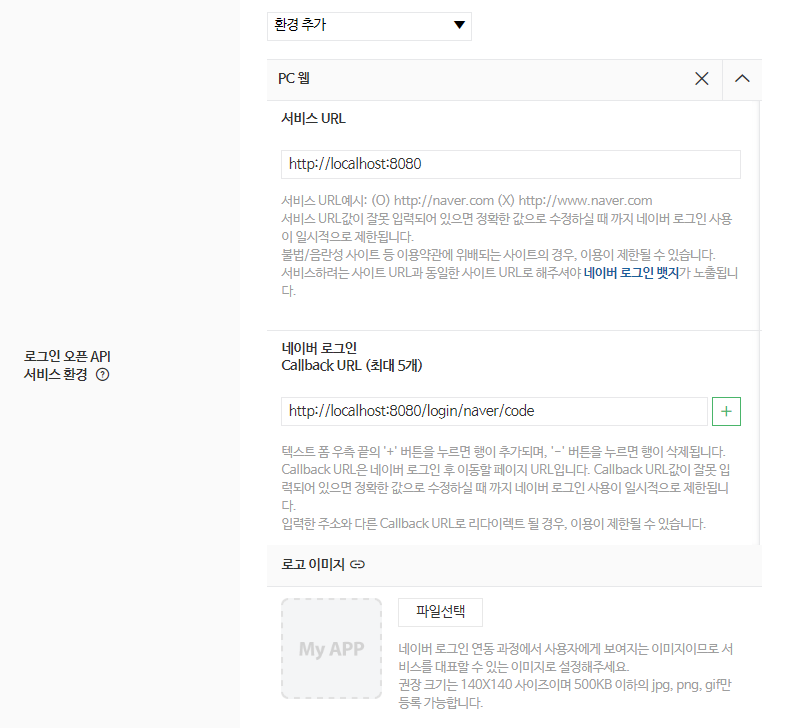
Task: Click the 서비스 URL input field
Action: (x=511, y=164)
